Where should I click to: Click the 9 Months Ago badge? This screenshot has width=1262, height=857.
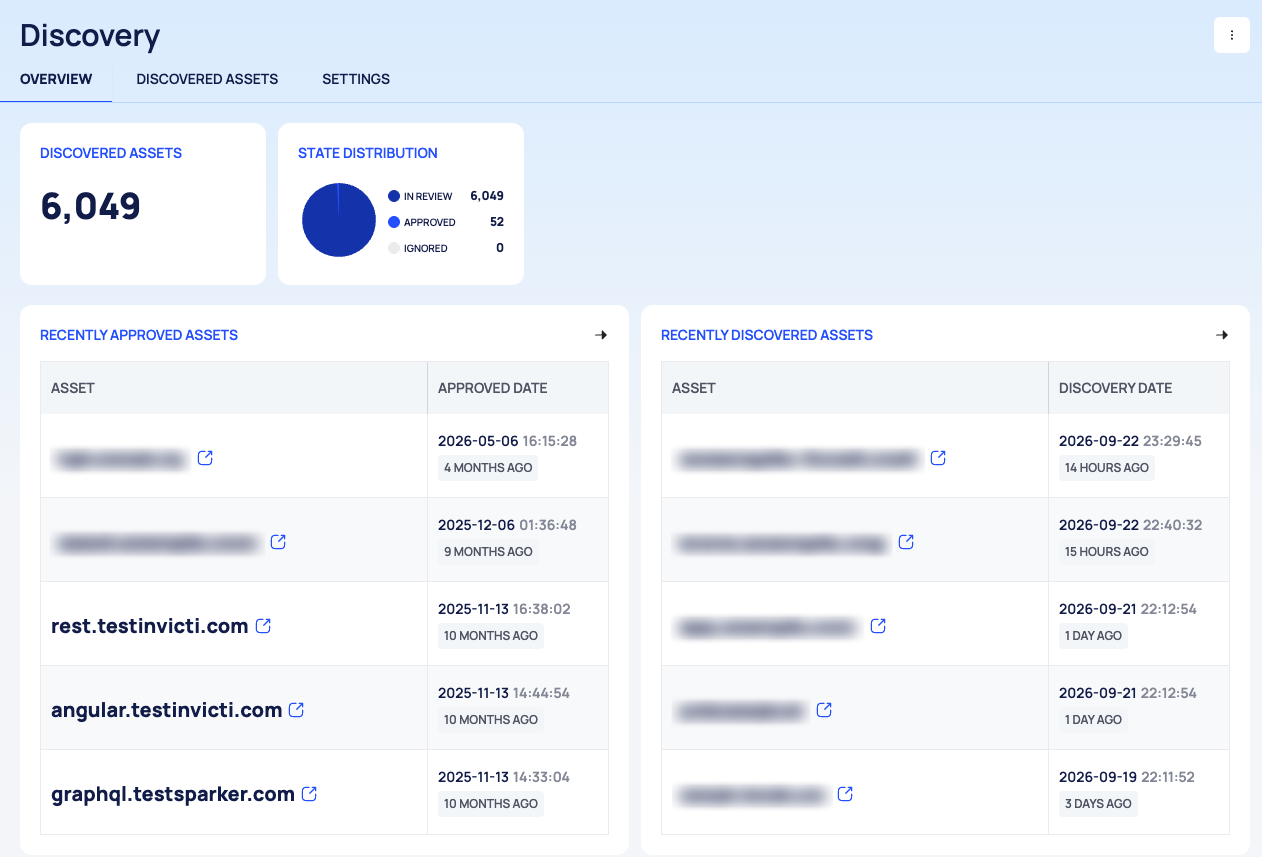click(x=488, y=552)
